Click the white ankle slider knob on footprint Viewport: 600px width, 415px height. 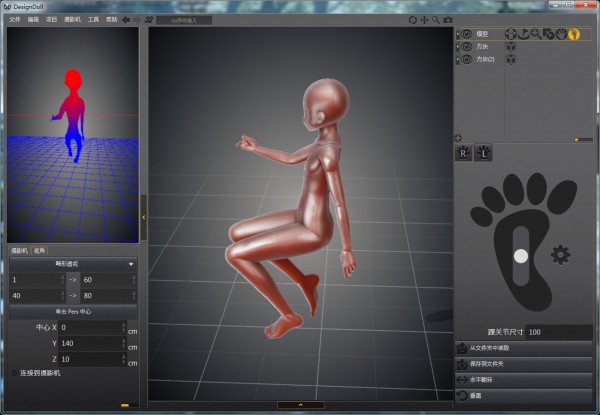520,256
